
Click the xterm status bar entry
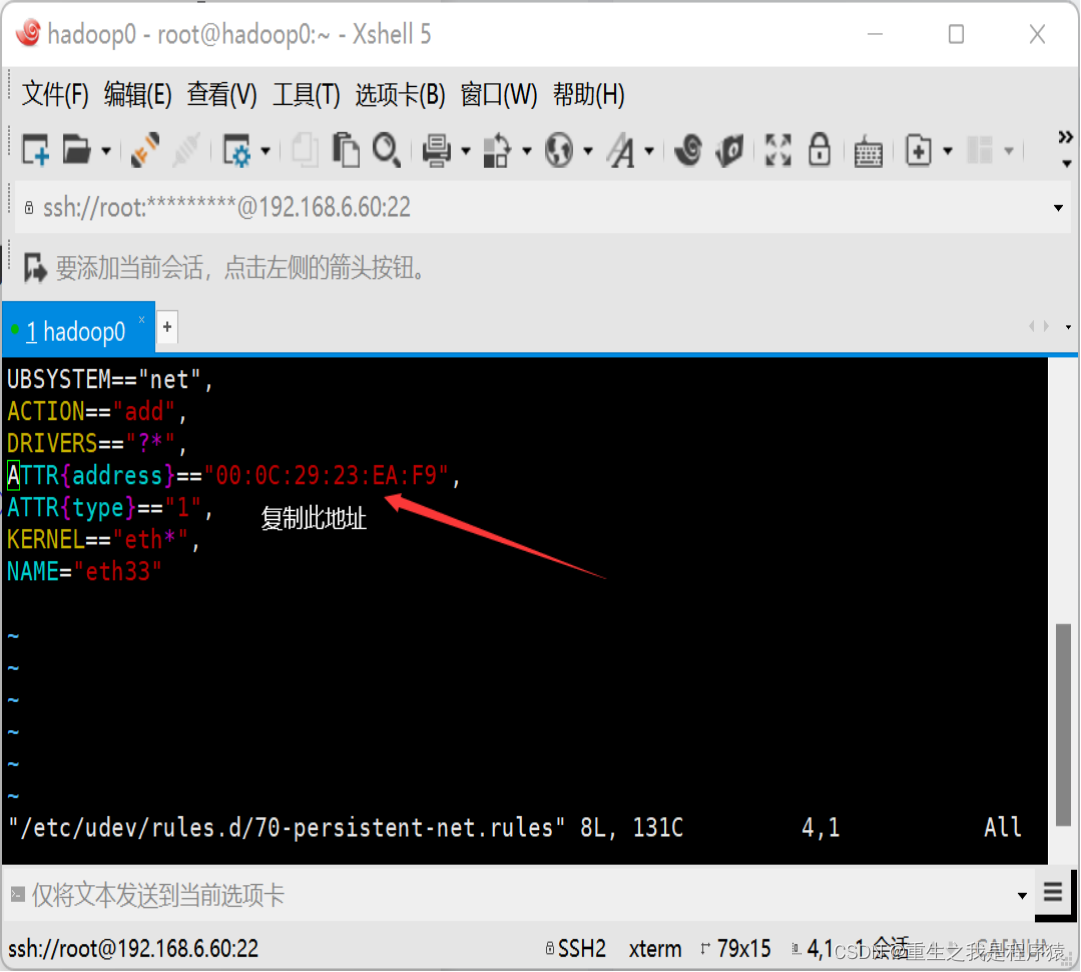point(655,949)
